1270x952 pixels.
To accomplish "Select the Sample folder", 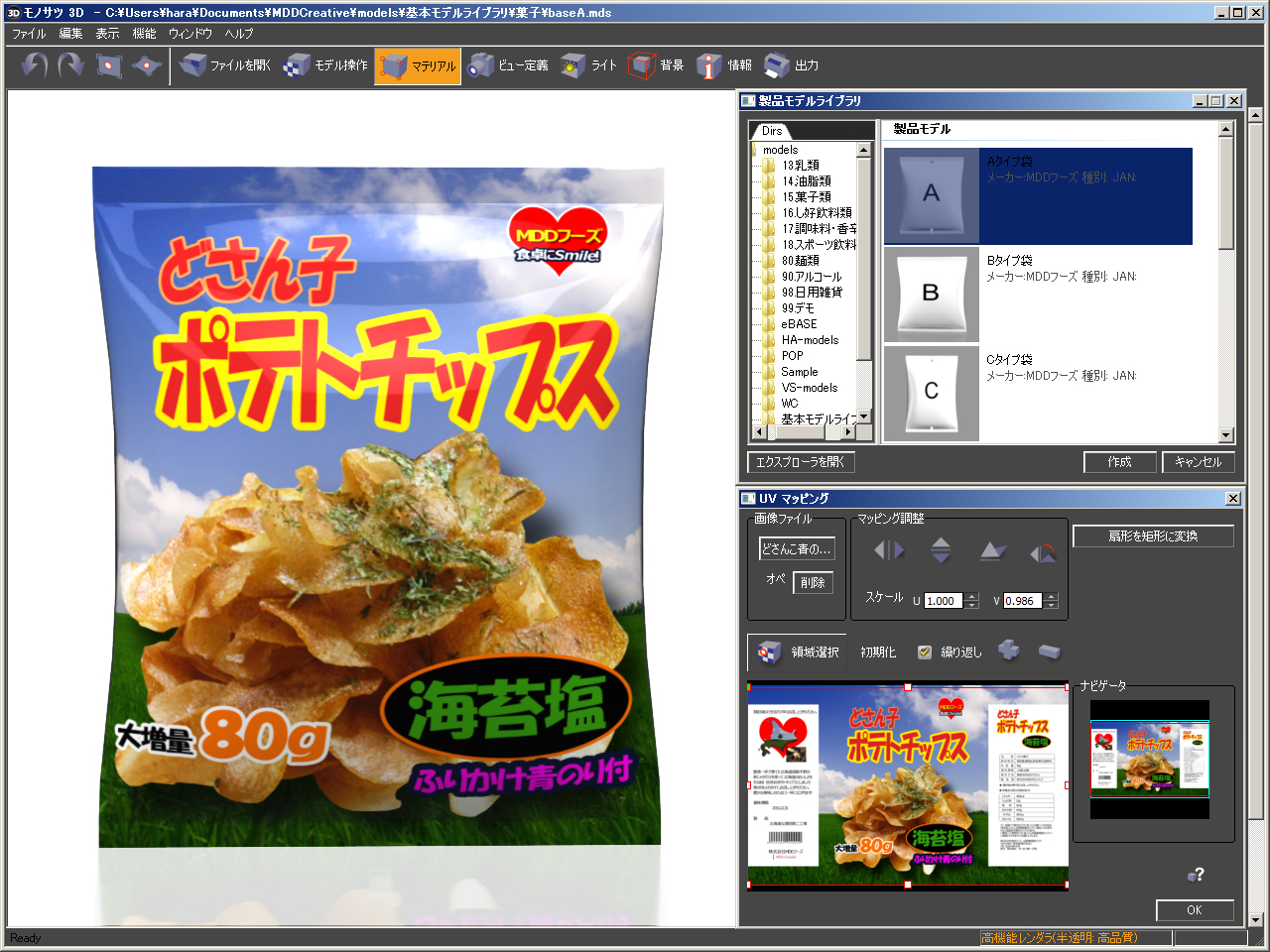I will tap(800, 372).
